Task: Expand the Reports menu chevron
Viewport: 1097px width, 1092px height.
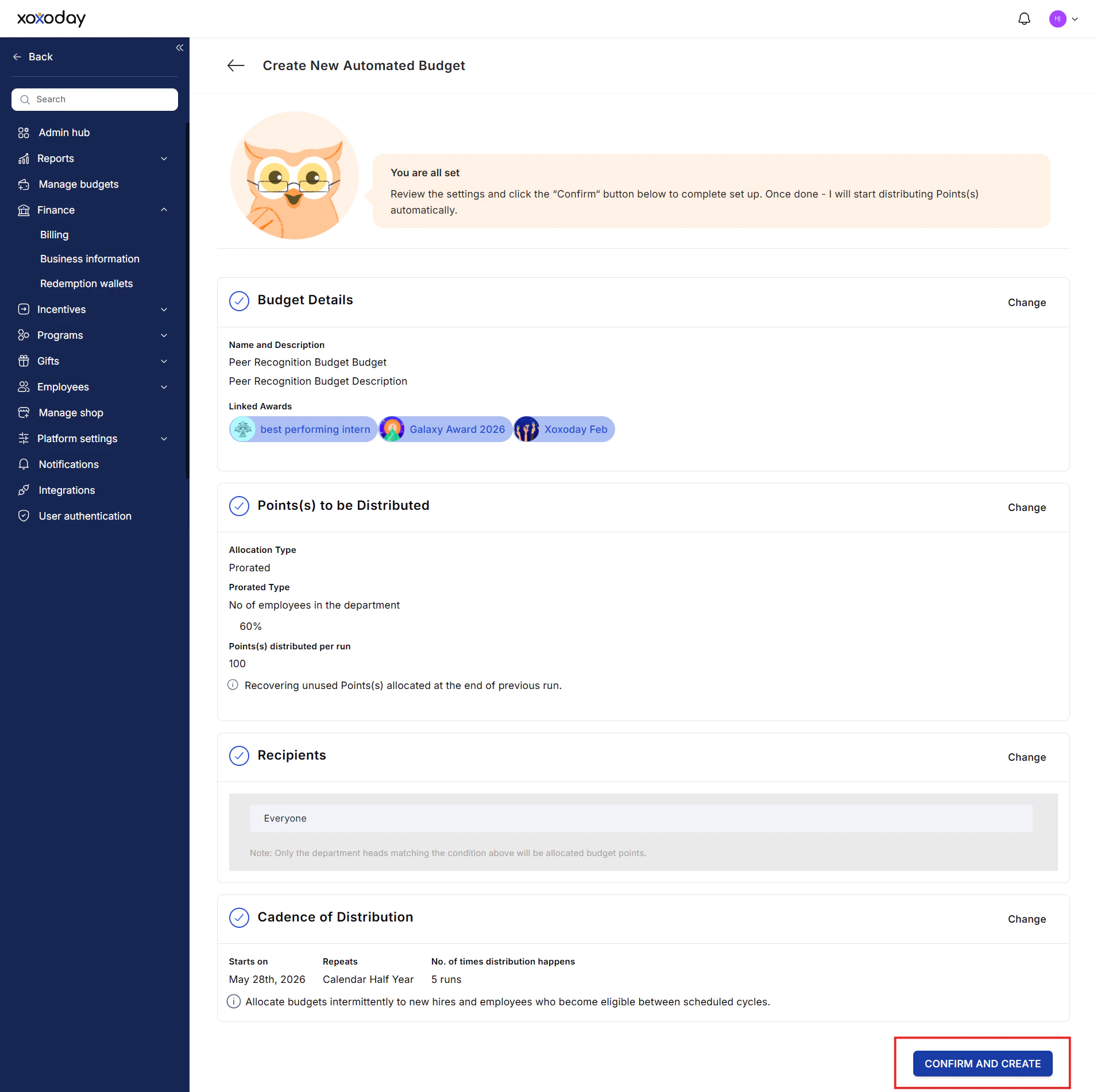Action: tap(164, 158)
